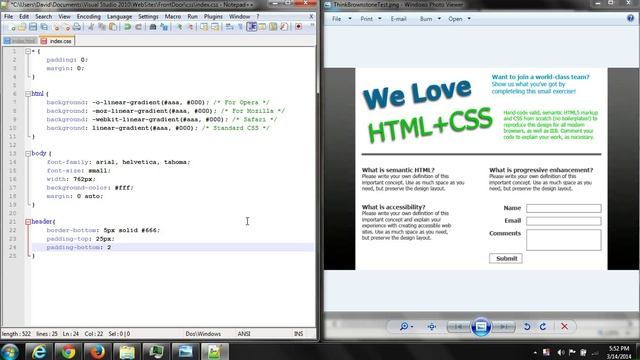The image size is (640, 360).
Task: Click the Action Center flag tray icon
Action: [572, 352]
